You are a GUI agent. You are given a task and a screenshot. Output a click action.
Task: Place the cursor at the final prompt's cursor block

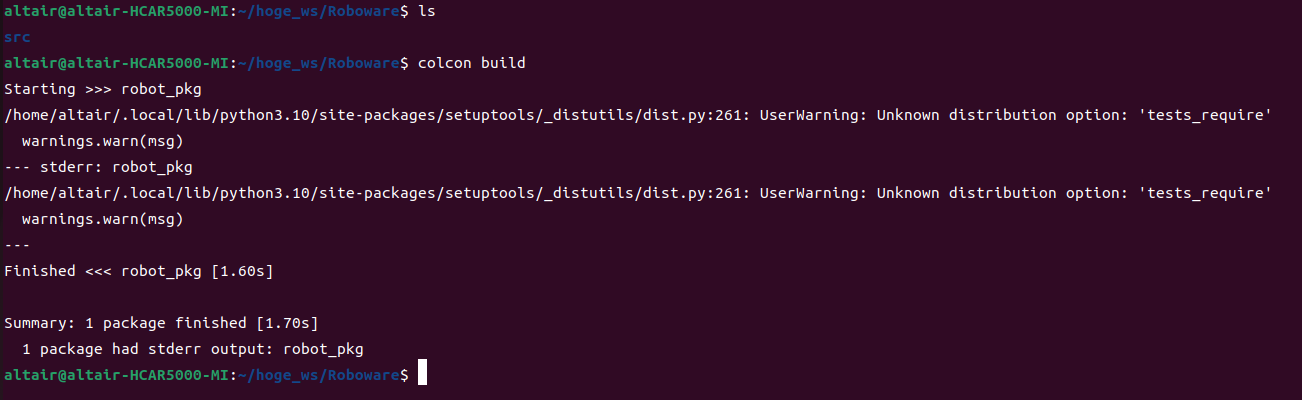point(423,374)
